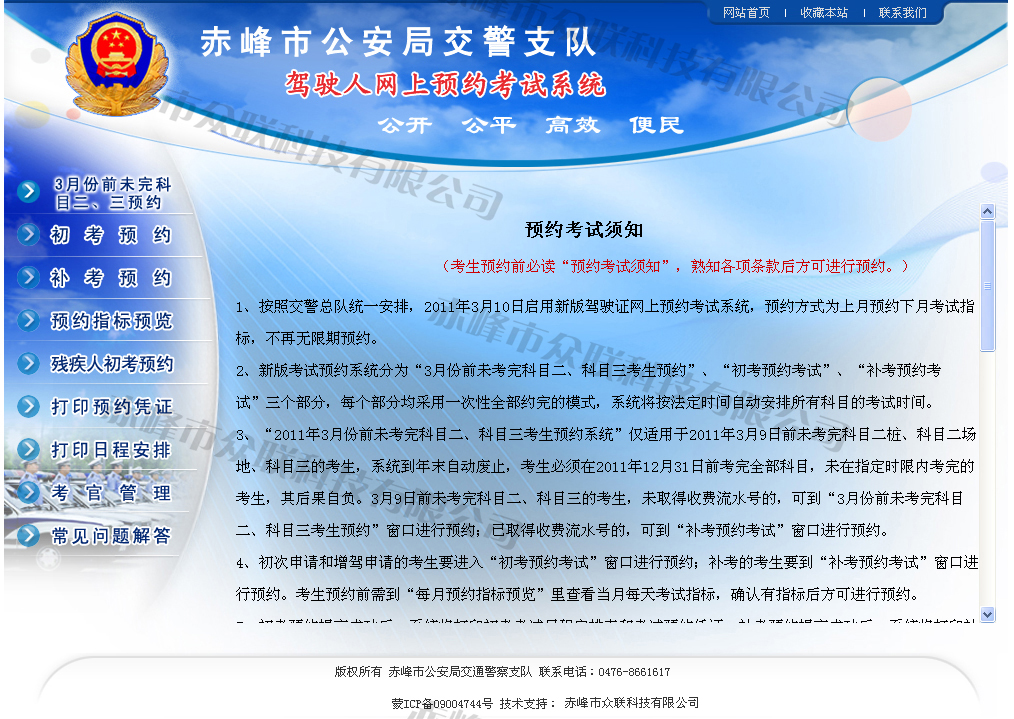Click the 网站首页 link
Screen dimensions: 1014x719
tap(746, 13)
